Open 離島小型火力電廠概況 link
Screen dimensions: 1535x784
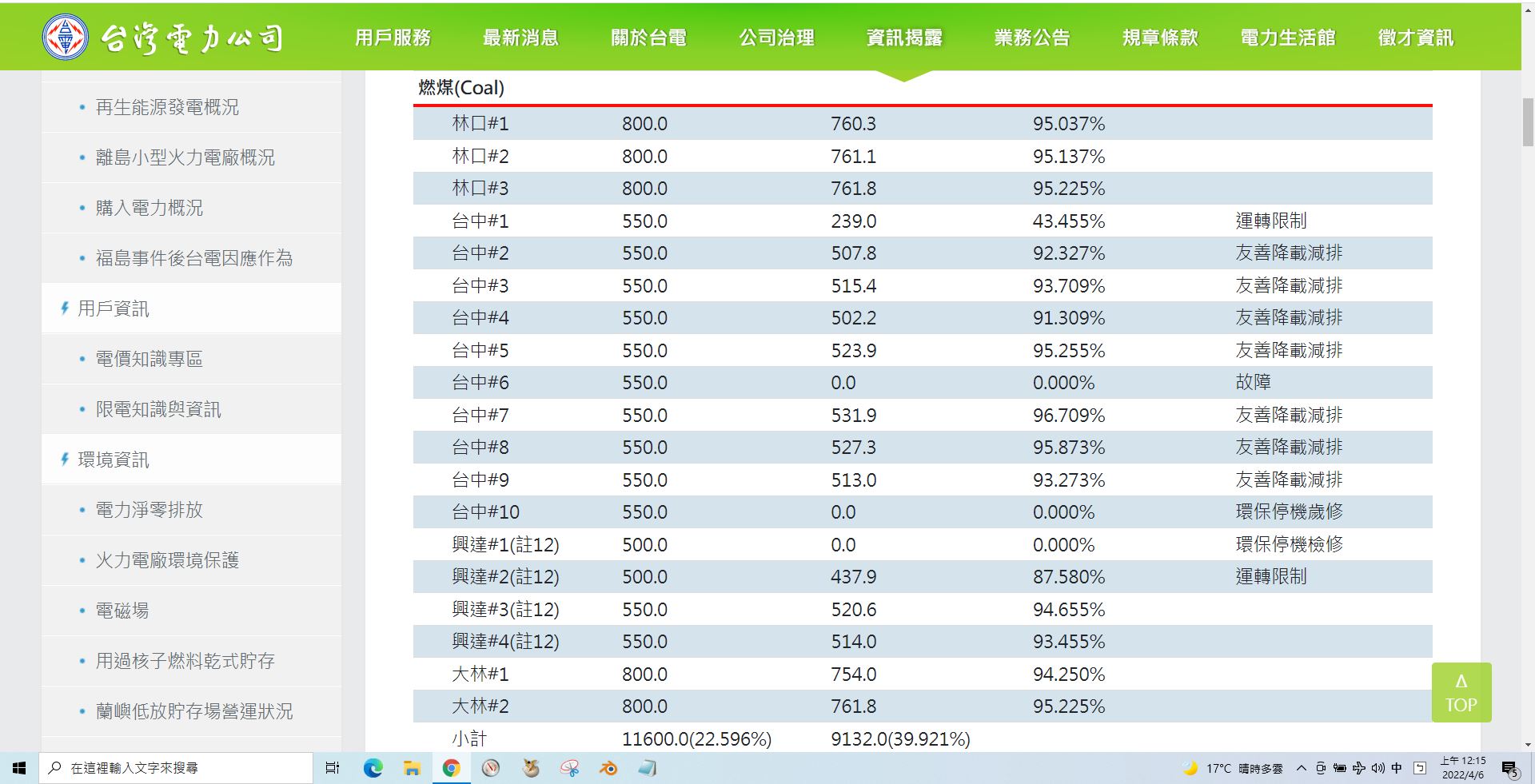click(185, 157)
